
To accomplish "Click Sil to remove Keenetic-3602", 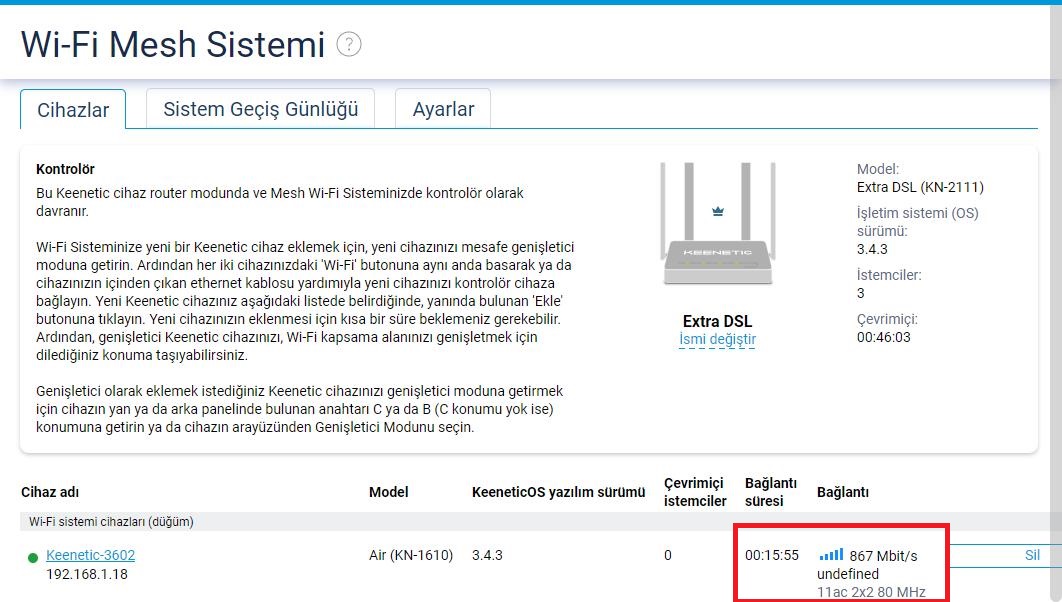I will coord(1032,555).
